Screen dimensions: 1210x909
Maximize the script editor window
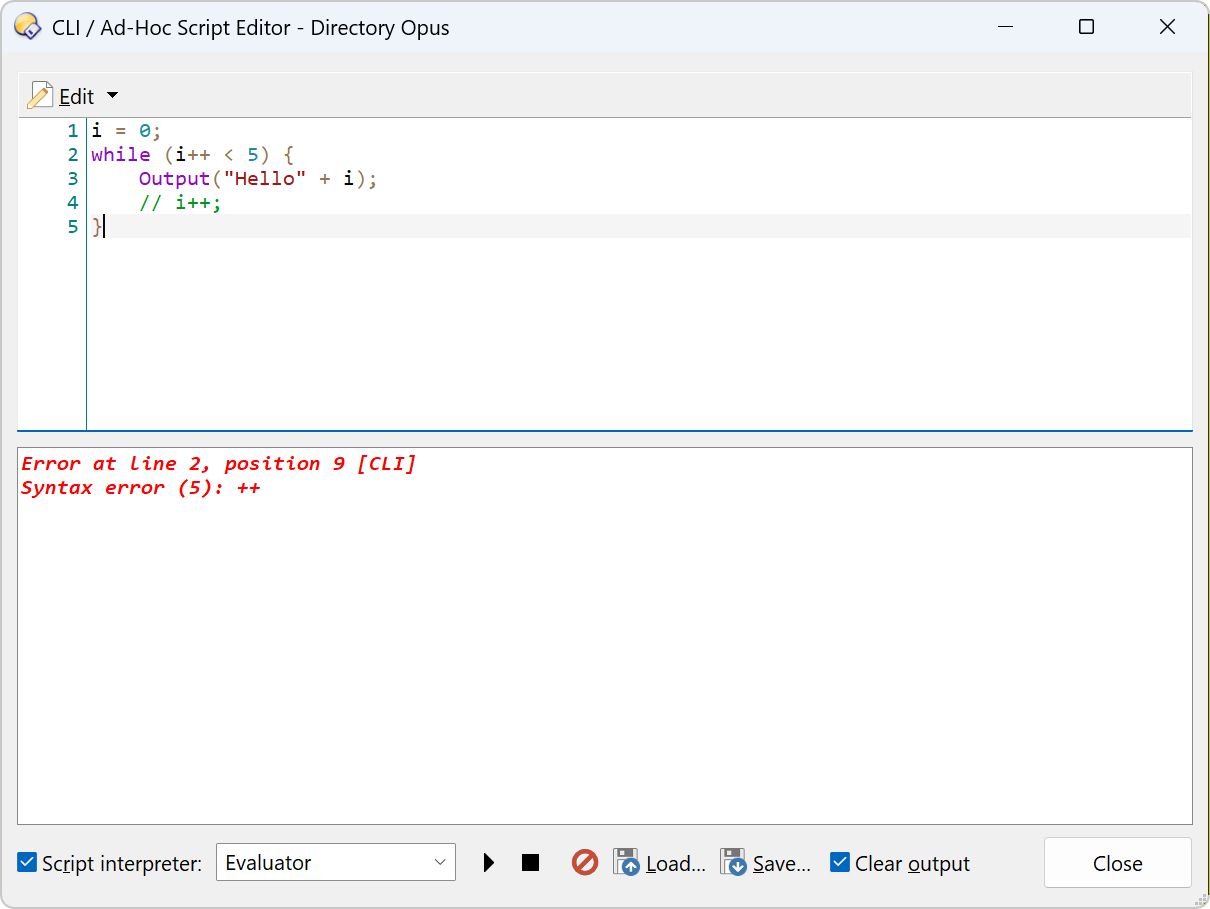(x=1086, y=27)
